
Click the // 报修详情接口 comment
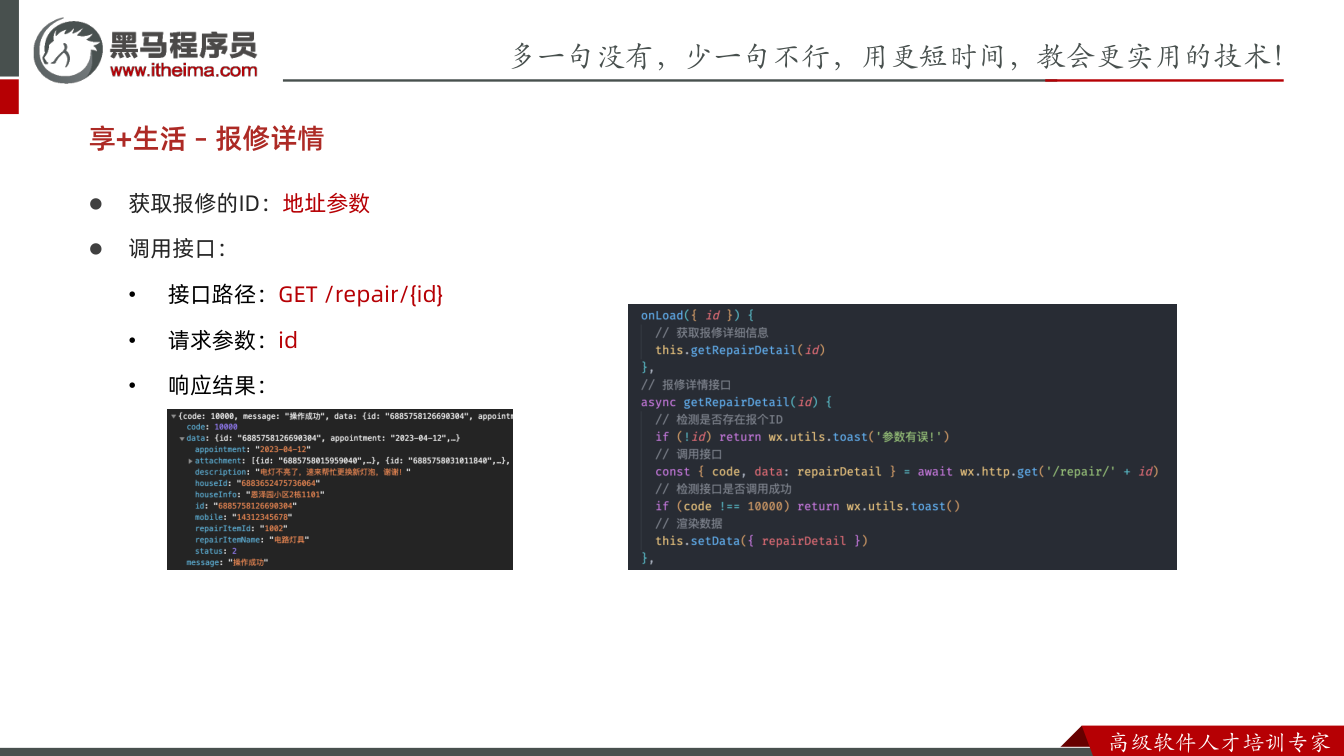coord(686,384)
